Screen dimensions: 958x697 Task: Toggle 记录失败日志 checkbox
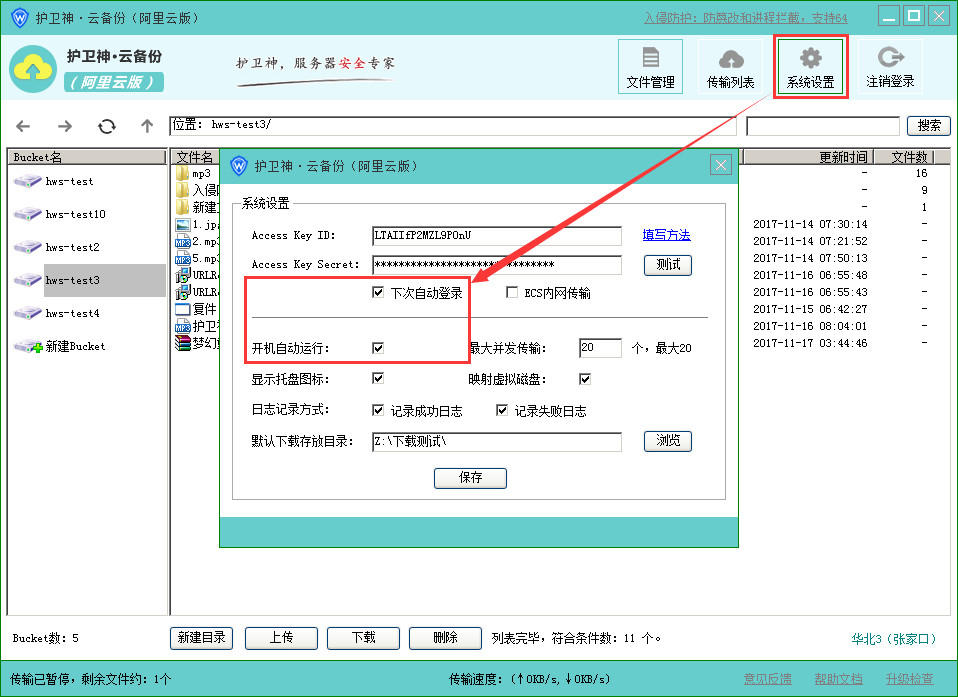coord(502,410)
